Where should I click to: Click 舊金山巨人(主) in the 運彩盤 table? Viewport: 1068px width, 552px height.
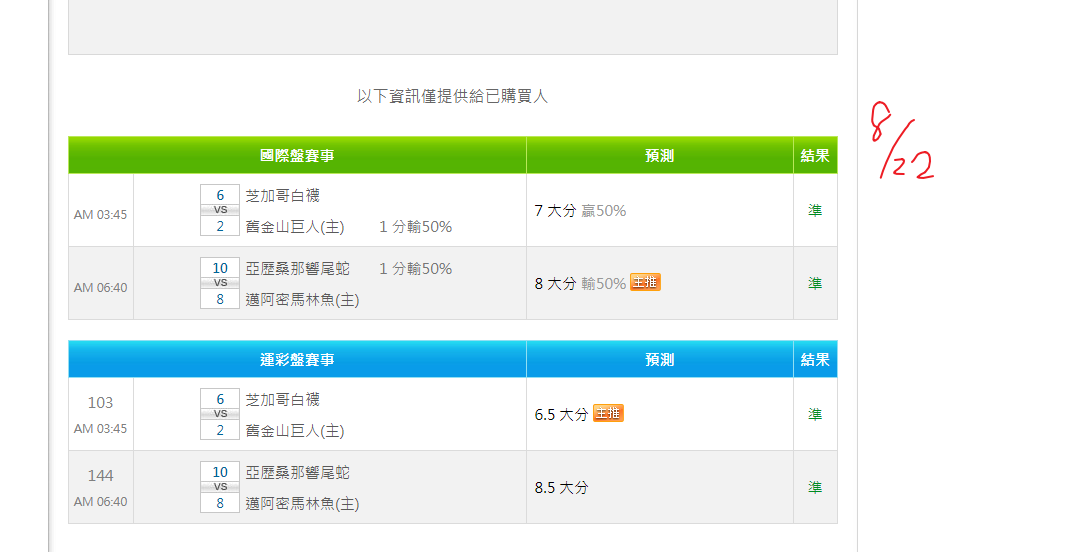tap(294, 430)
